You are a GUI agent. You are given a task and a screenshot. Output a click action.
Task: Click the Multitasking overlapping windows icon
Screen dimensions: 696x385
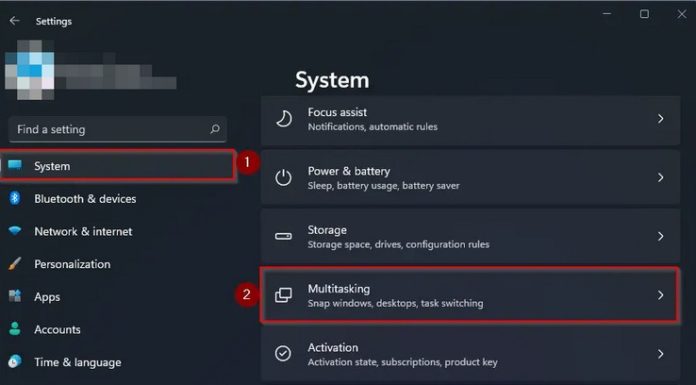click(x=283, y=295)
